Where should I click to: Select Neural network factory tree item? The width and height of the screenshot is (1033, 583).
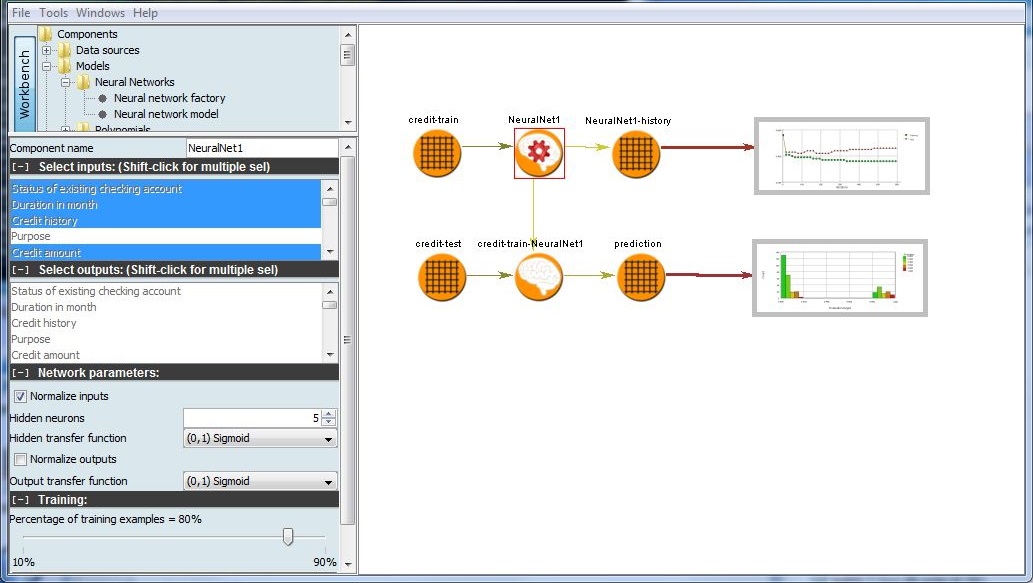[169, 98]
